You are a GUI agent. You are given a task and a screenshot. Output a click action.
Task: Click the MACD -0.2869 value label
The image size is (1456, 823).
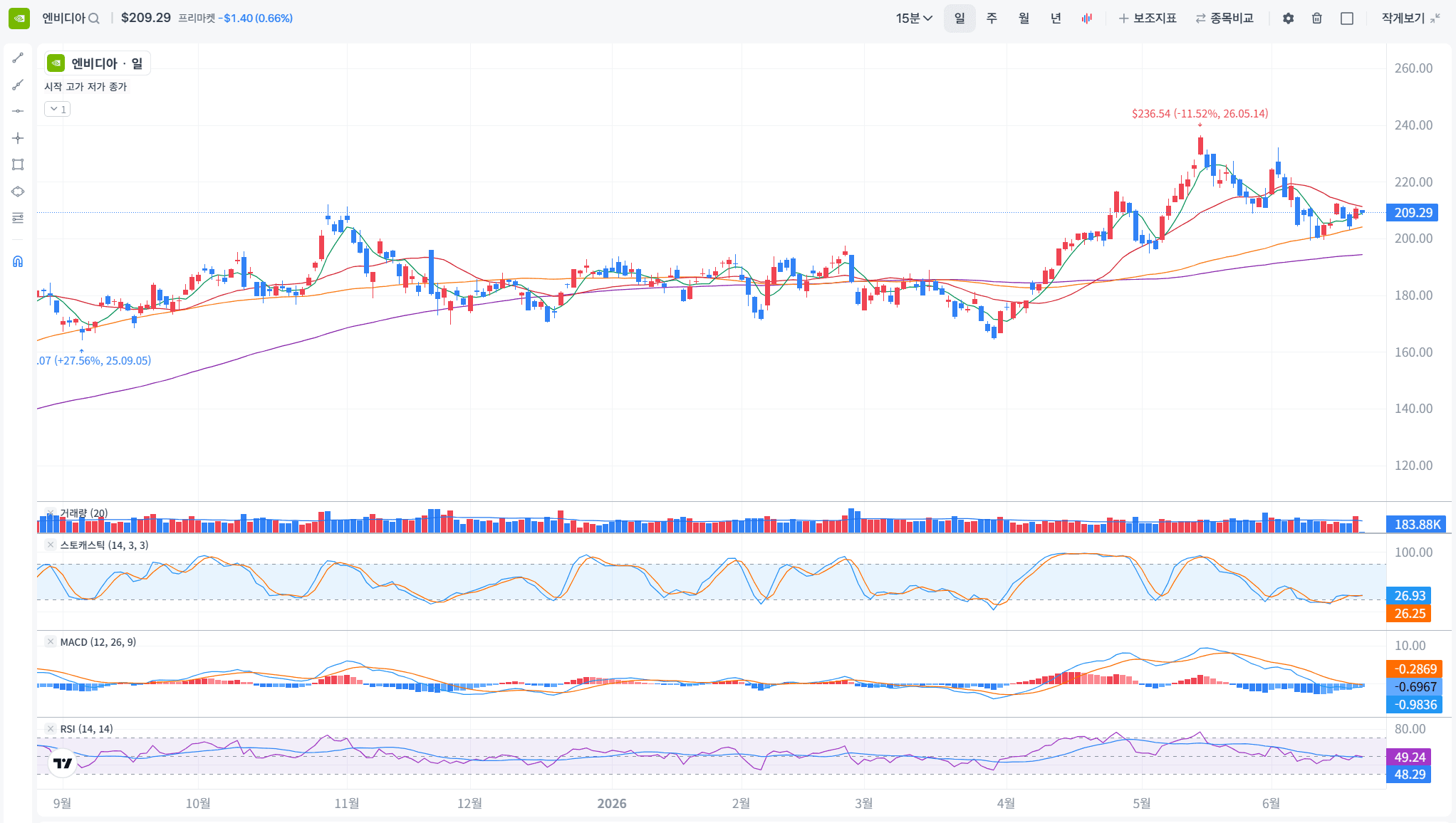(1415, 669)
